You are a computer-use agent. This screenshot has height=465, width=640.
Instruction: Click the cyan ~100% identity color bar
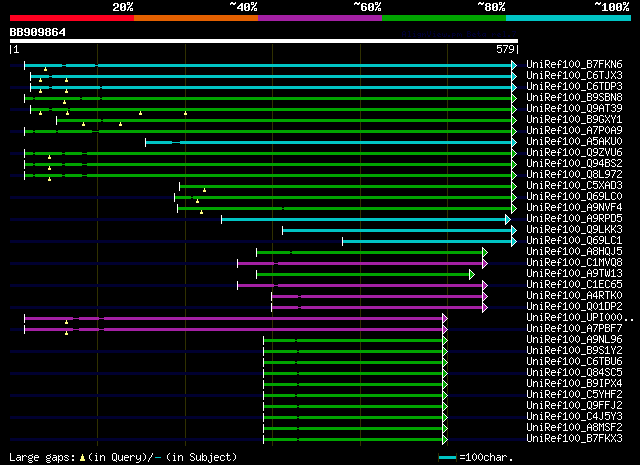point(569,18)
